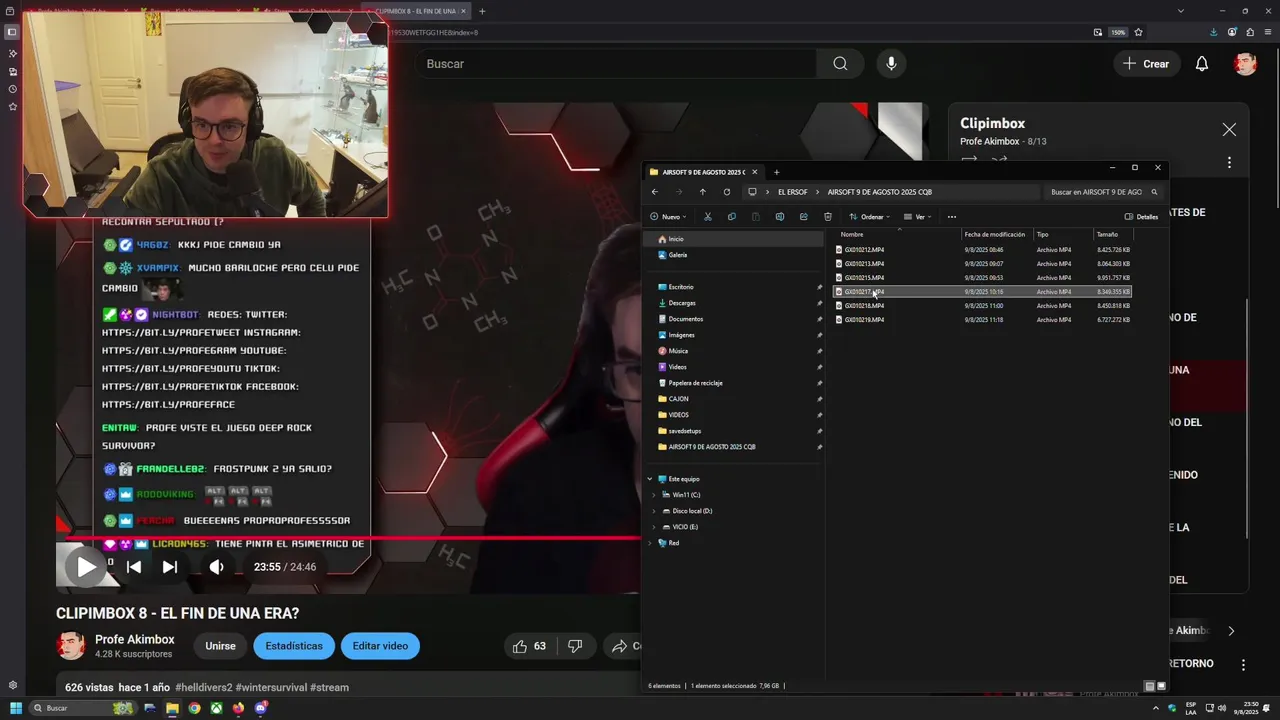Sort by Fecha de modificación column

coord(994,234)
